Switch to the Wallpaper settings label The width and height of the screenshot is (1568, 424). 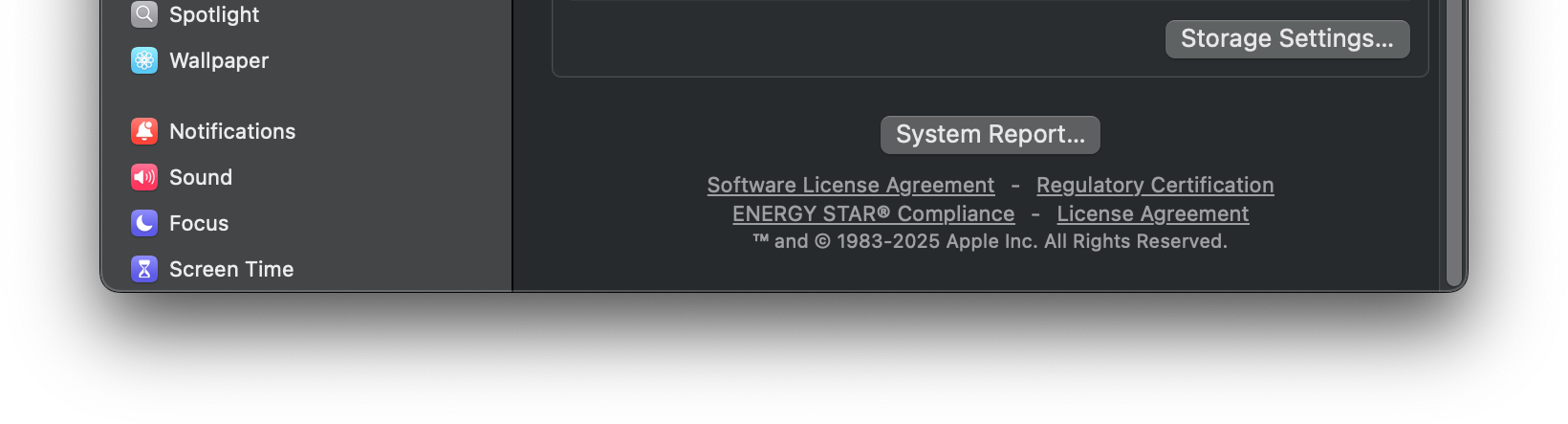(x=219, y=60)
